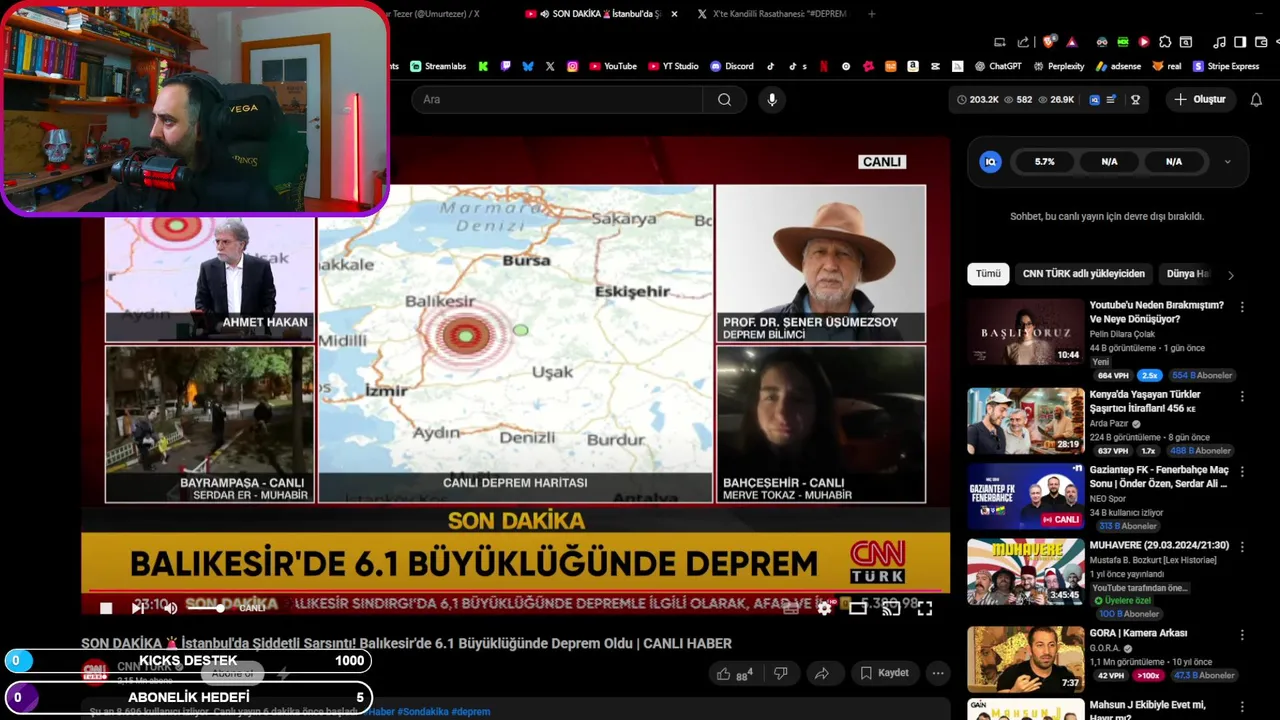Select the CNN TÜRK adlı yükleyiciden chip
The height and width of the screenshot is (720, 1280).
tap(1083, 274)
